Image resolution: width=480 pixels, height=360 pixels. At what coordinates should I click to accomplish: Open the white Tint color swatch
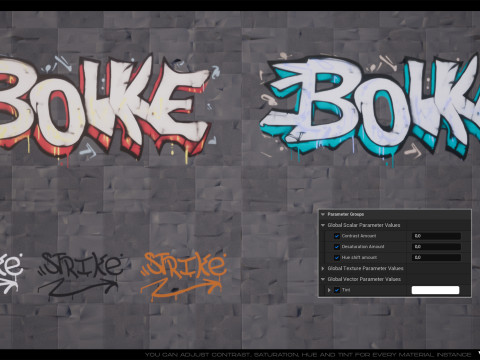click(435, 290)
